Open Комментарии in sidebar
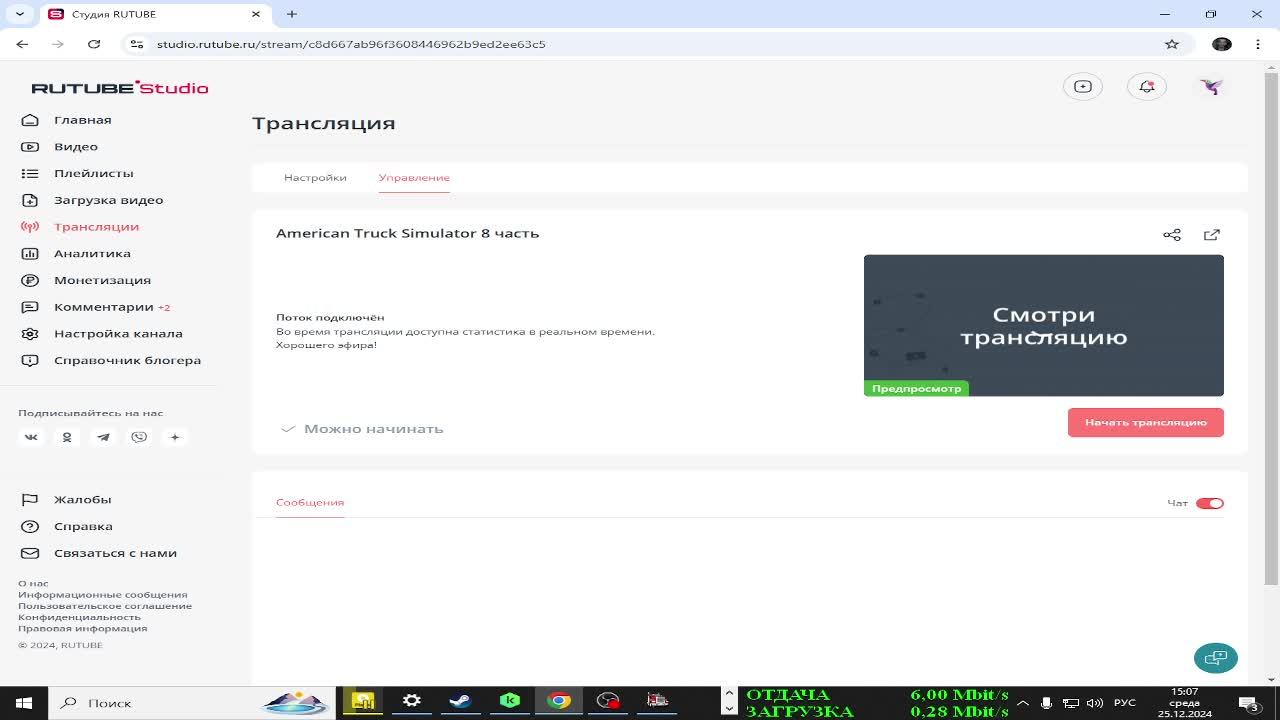Image resolution: width=1280 pixels, height=720 pixels. click(x=104, y=307)
